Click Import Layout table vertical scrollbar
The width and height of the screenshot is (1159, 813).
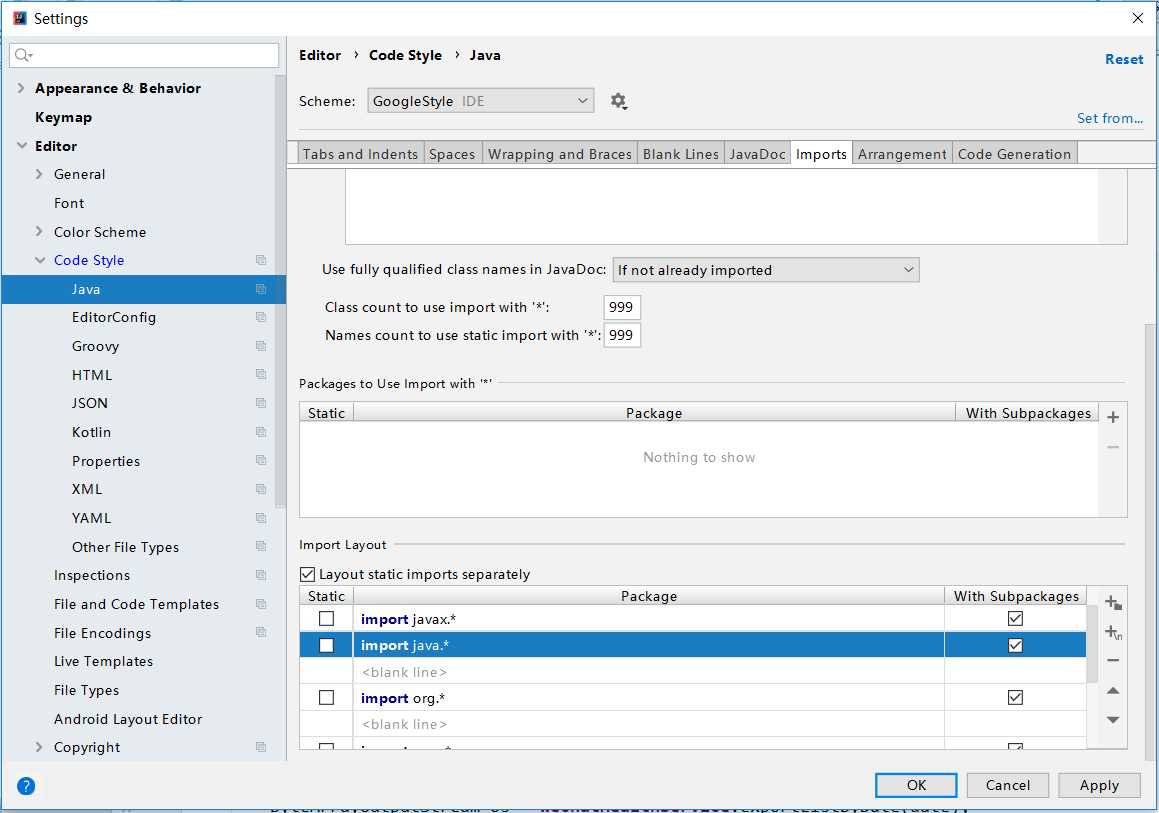pyautogui.click(x=1092, y=644)
